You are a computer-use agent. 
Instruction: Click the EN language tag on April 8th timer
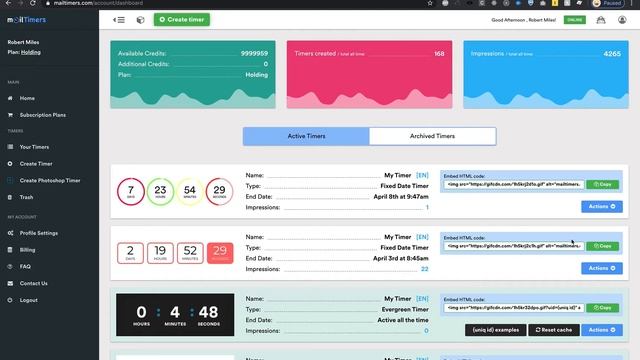(422, 175)
